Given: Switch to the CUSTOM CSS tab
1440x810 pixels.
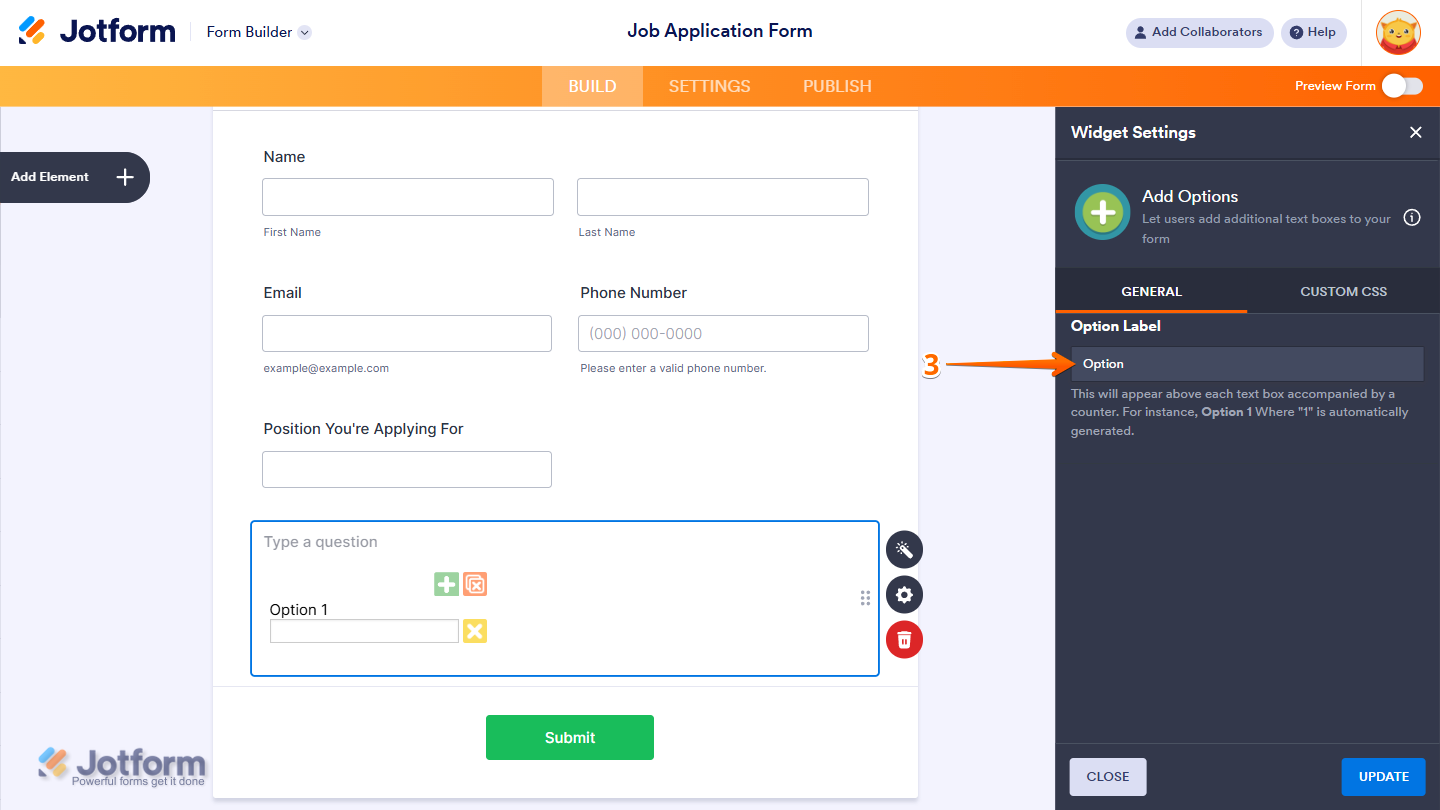Looking at the screenshot, I should pyautogui.click(x=1343, y=291).
